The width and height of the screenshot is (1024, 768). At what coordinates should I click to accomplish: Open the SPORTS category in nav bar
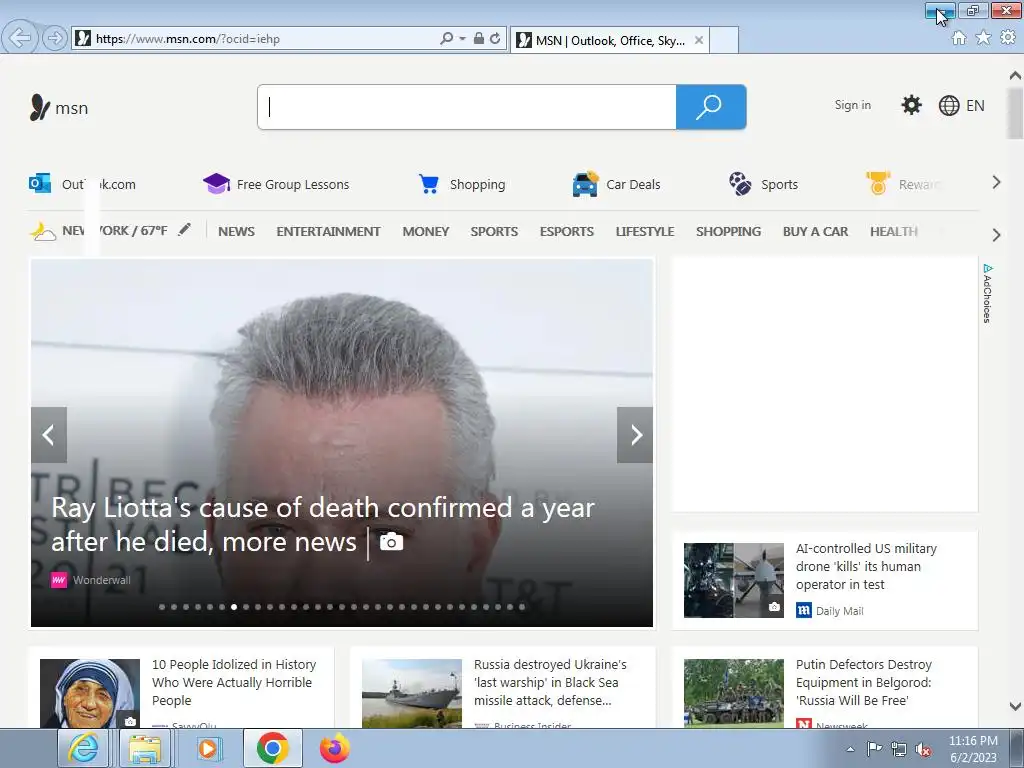(494, 231)
